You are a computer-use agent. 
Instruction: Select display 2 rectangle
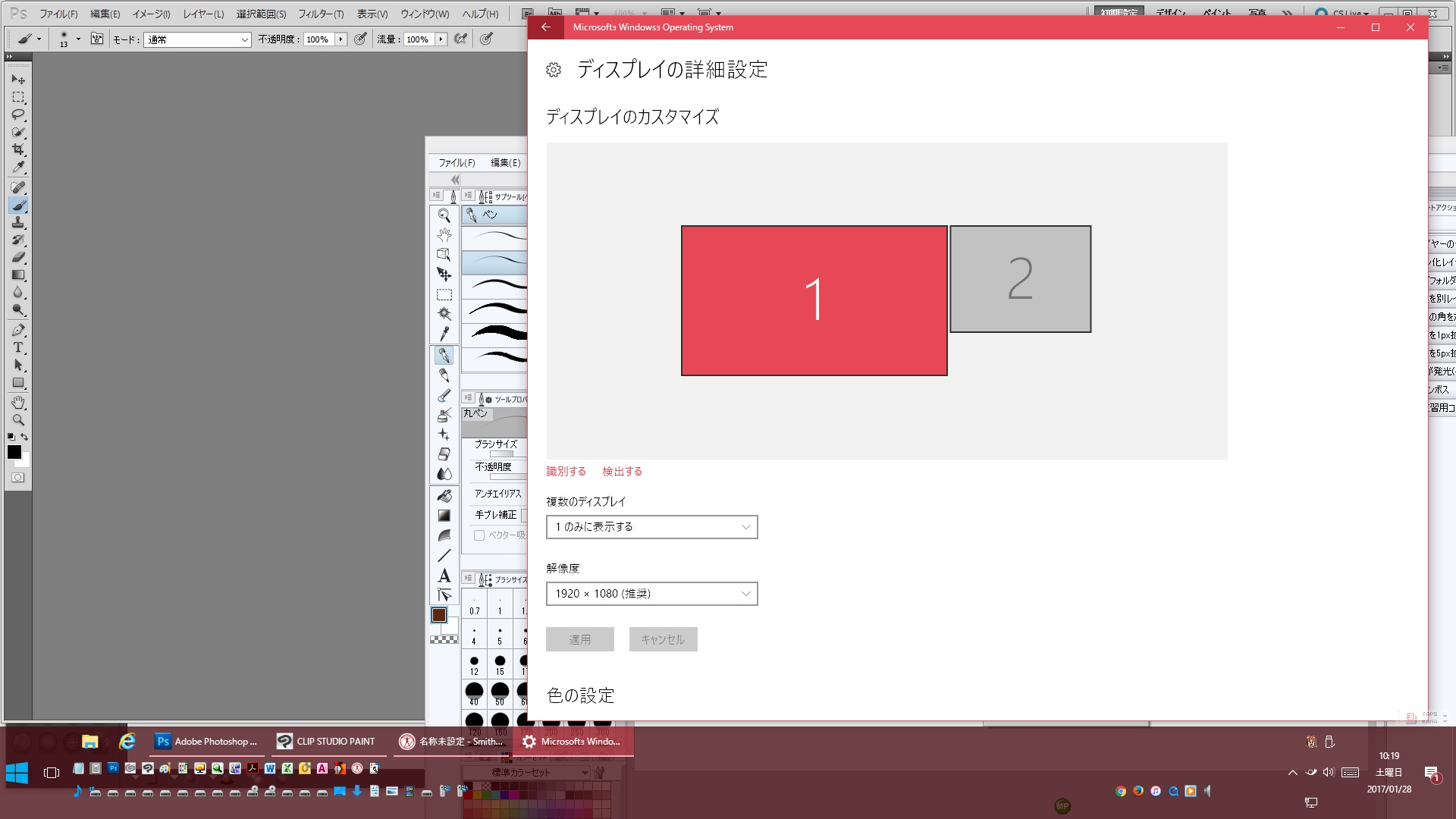(1020, 279)
